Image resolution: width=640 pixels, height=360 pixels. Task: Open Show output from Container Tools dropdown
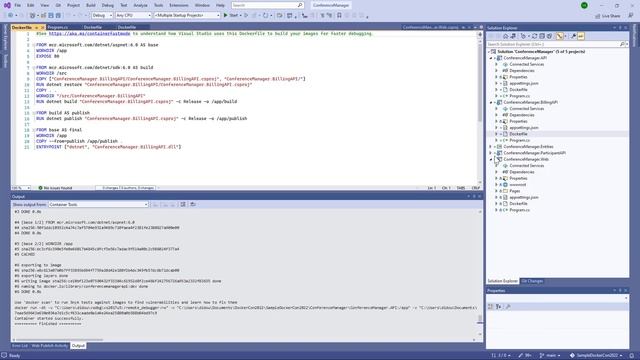click(98, 204)
